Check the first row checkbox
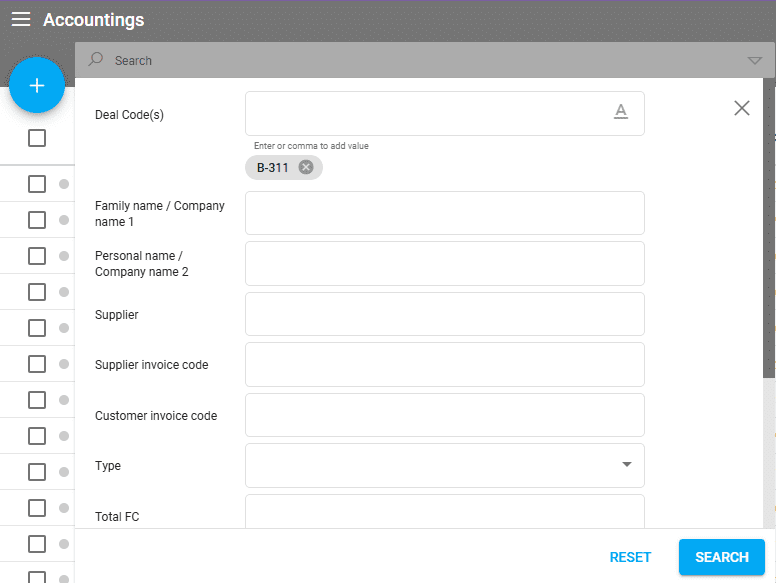This screenshot has width=776, height=583. pos(37,184)
